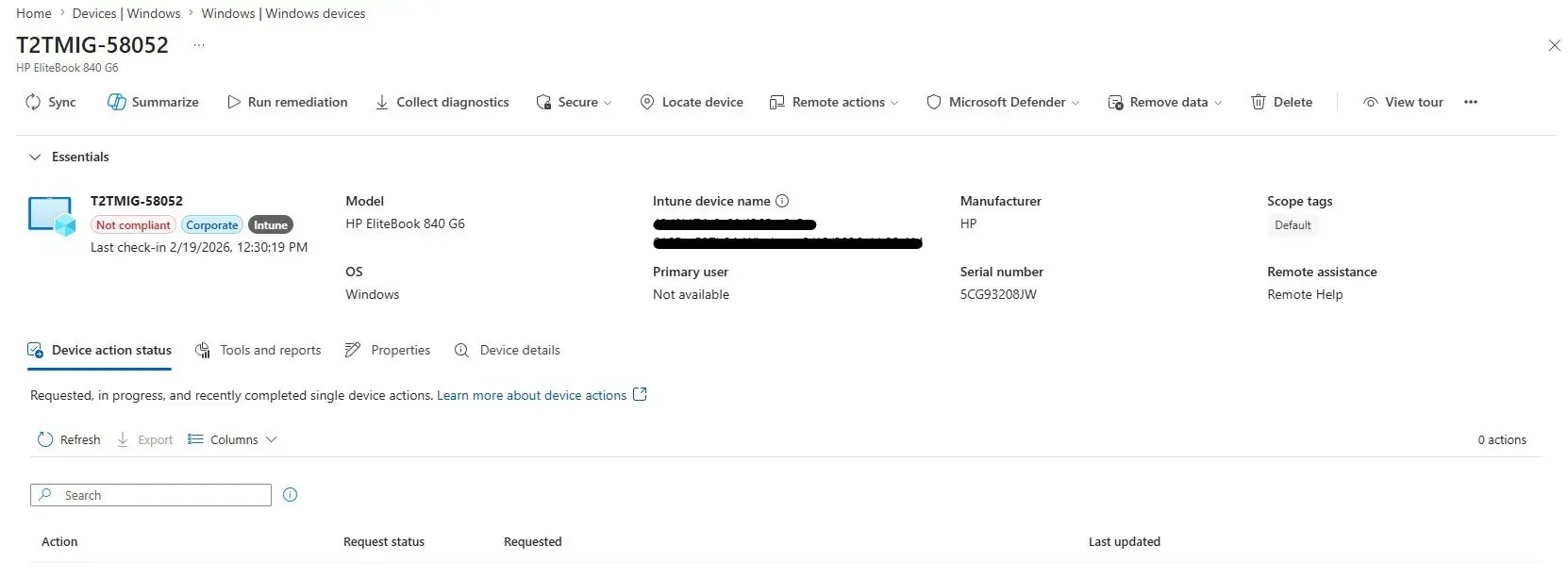1568x578 pixels.
Task: Click the Locate device button label
Action: click(703, 102)
